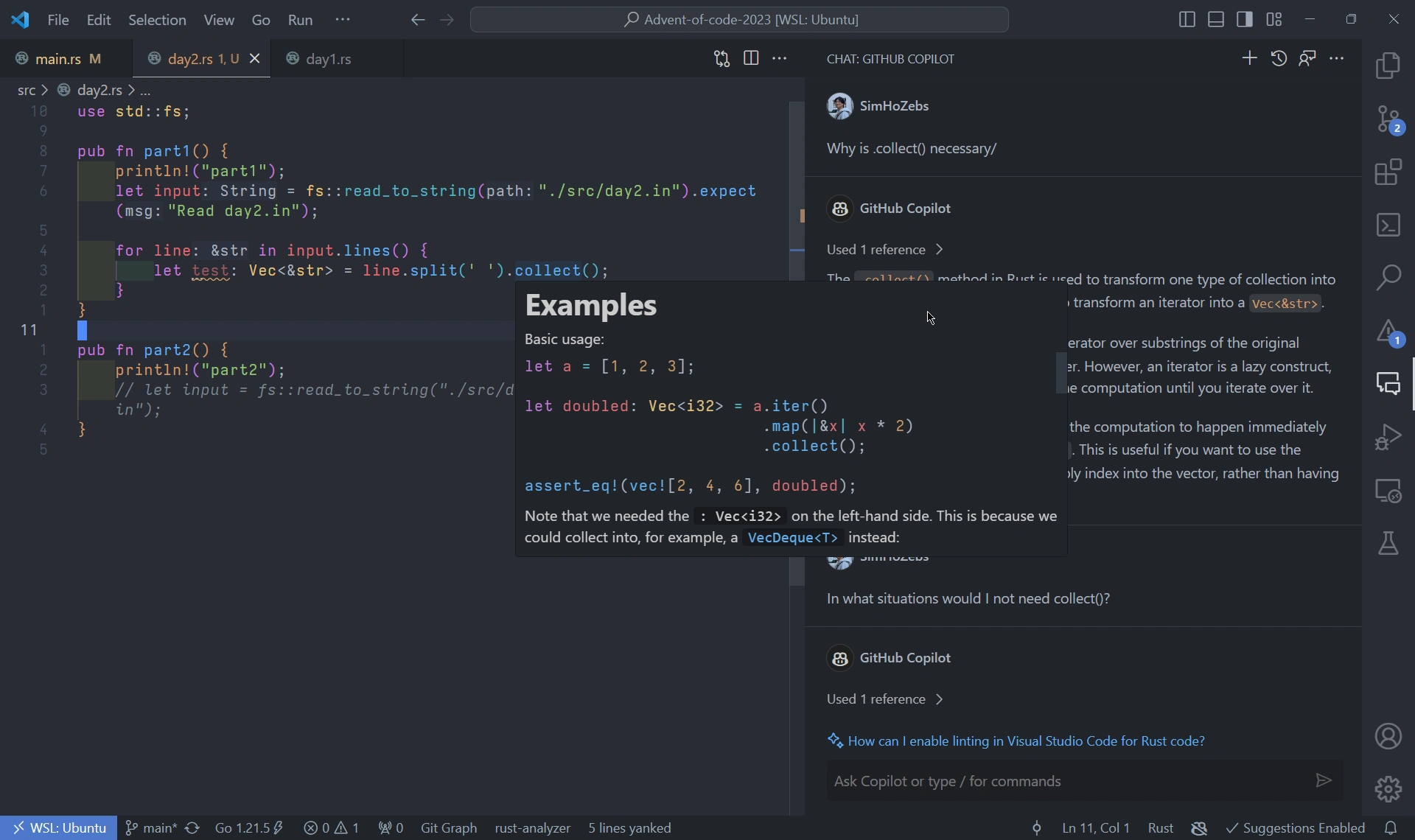
Task: Open the Selection menu
Action: (x=157, y=20)
